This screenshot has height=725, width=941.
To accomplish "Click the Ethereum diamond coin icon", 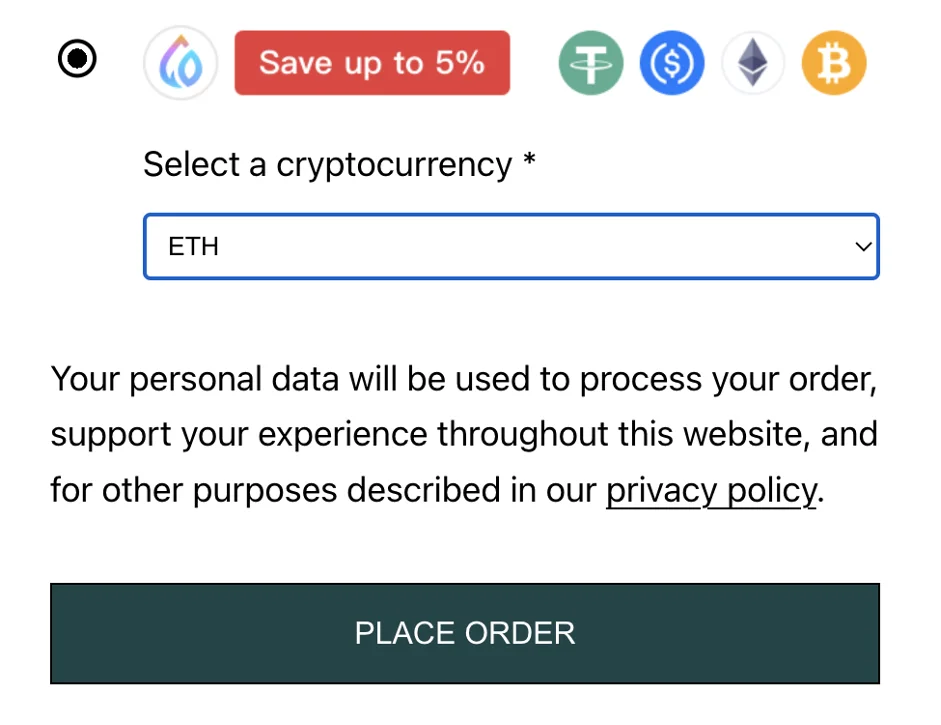I will pos(753,64).
